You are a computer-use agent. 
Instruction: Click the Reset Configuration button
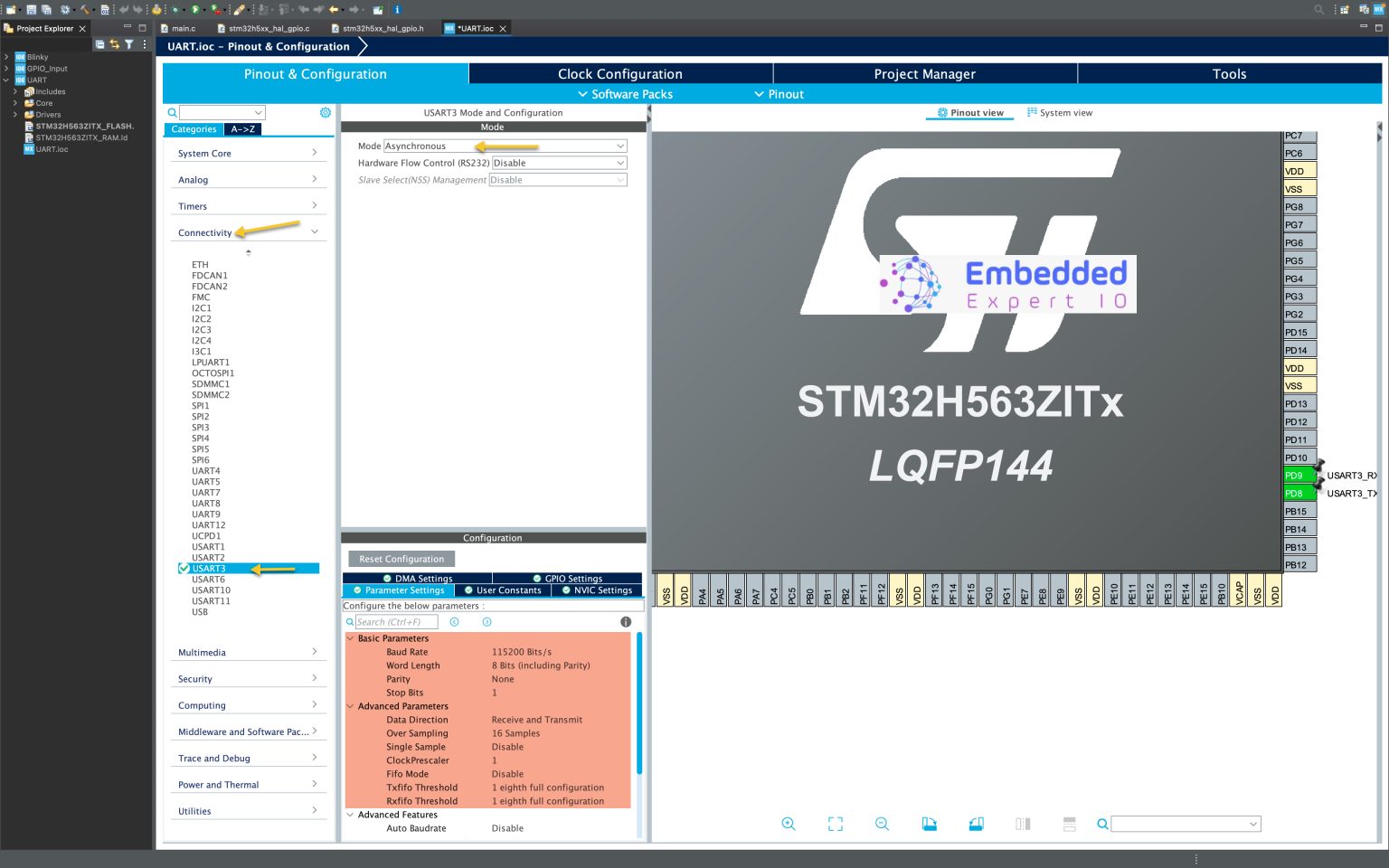pyautogui.click(x=402, y=559)
